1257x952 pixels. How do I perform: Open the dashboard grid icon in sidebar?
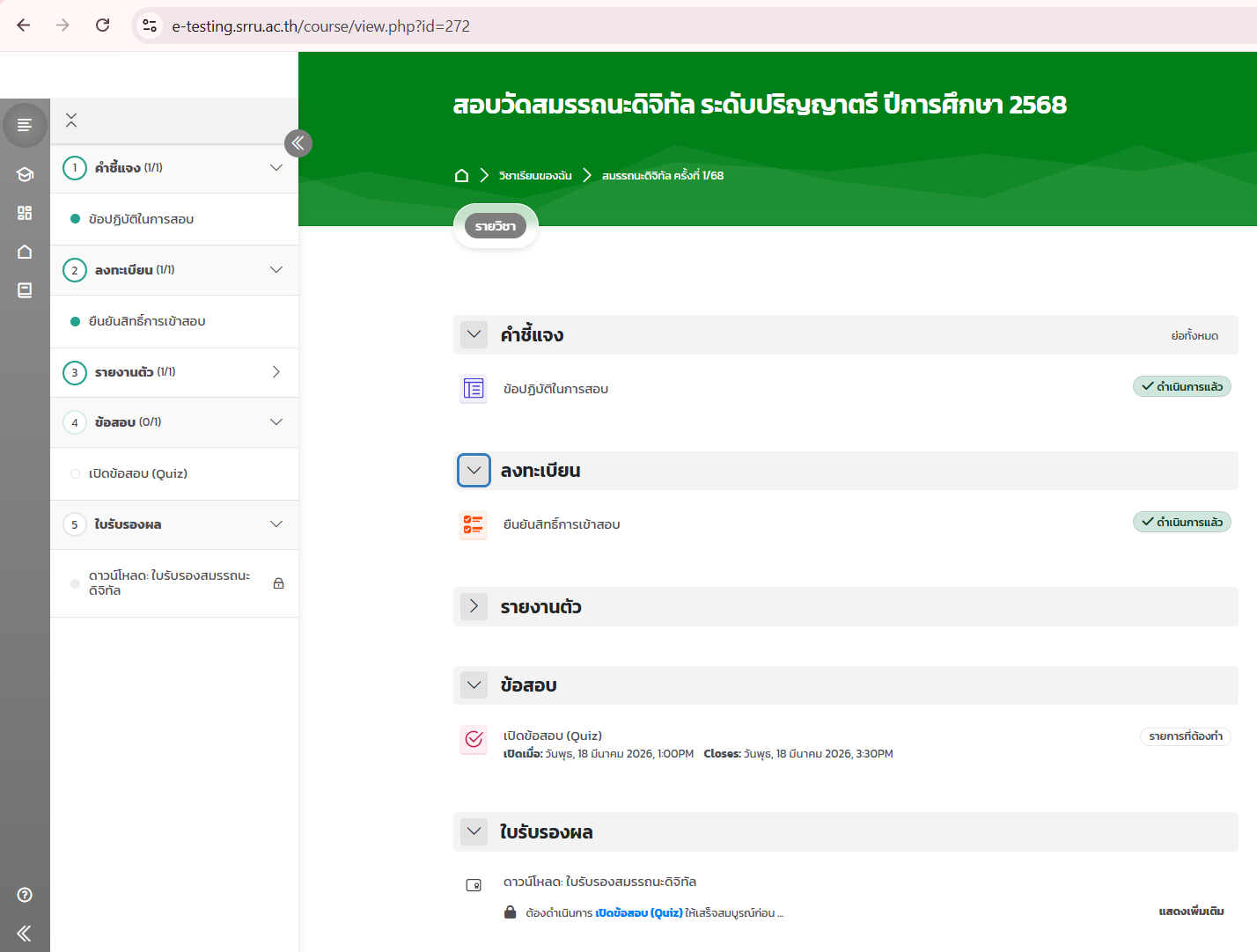25,213
